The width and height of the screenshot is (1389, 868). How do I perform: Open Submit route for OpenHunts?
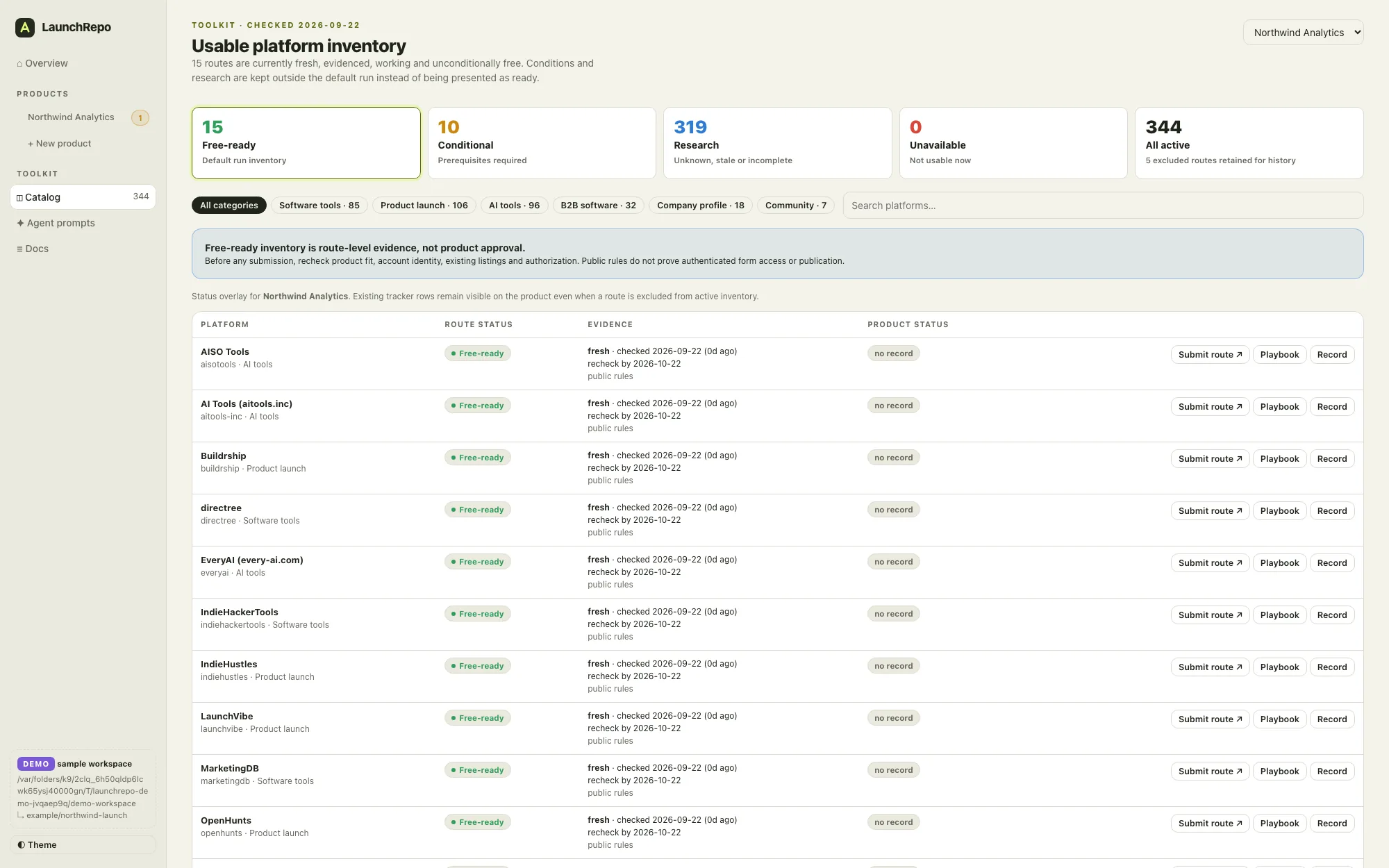[1210, 824]
